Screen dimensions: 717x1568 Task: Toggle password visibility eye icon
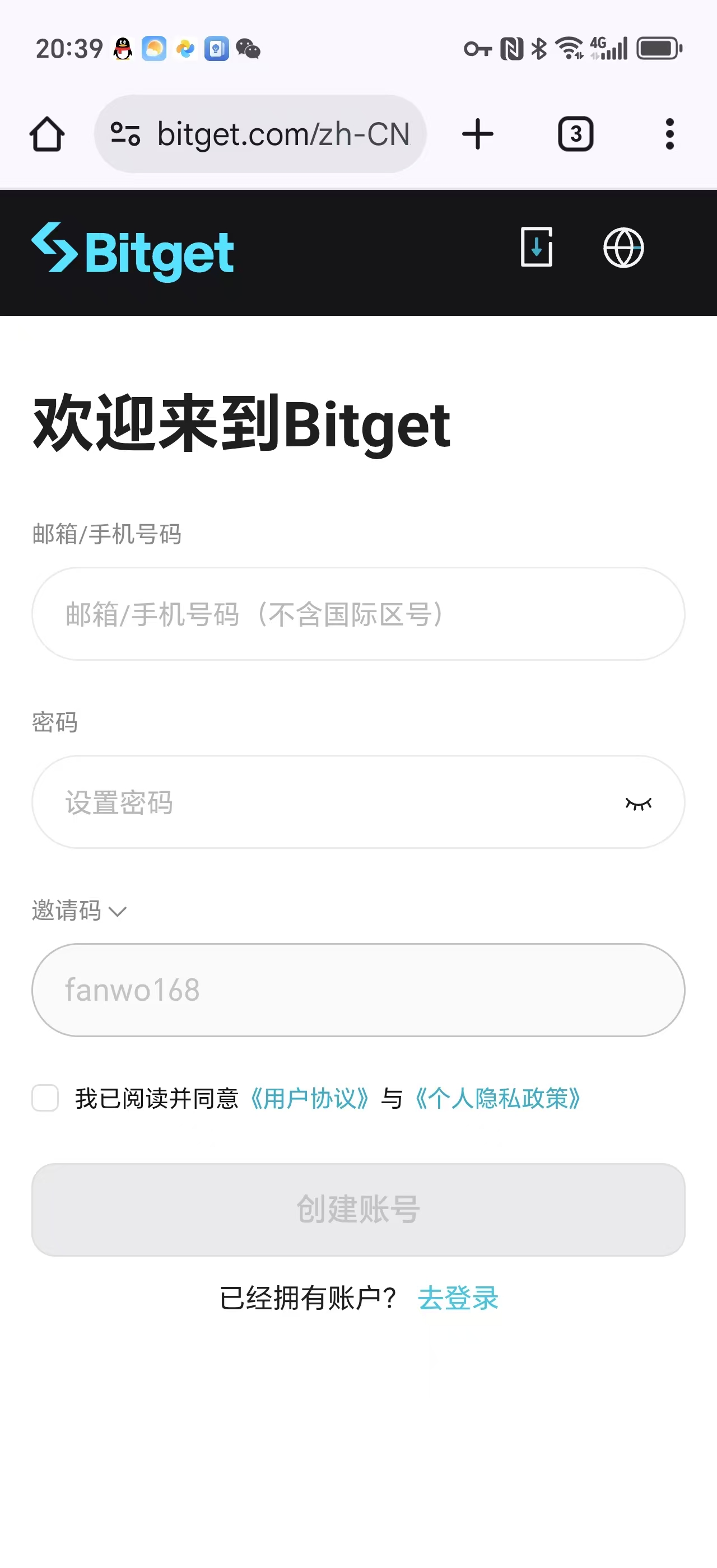(638, 804)
